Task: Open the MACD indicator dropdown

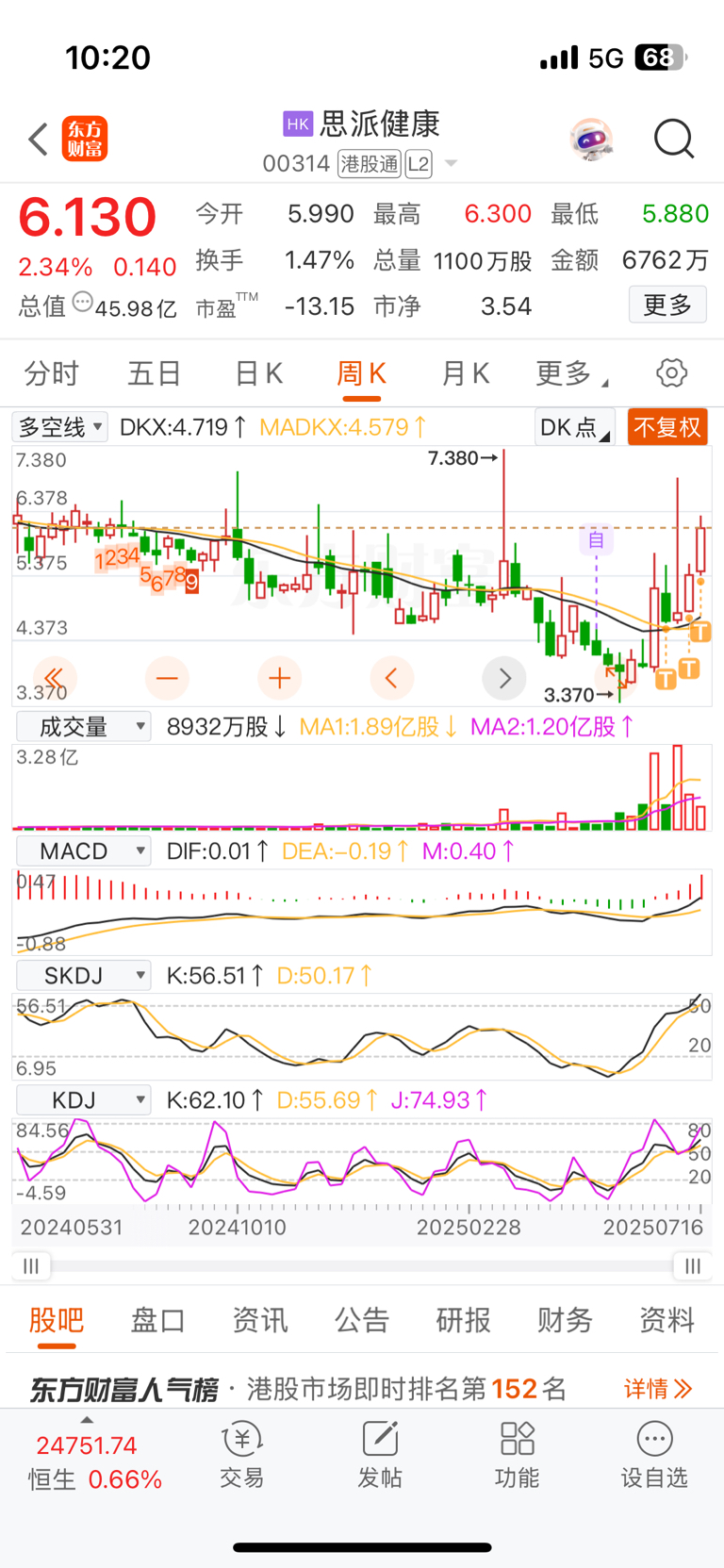Action: [x=84, y=850]
